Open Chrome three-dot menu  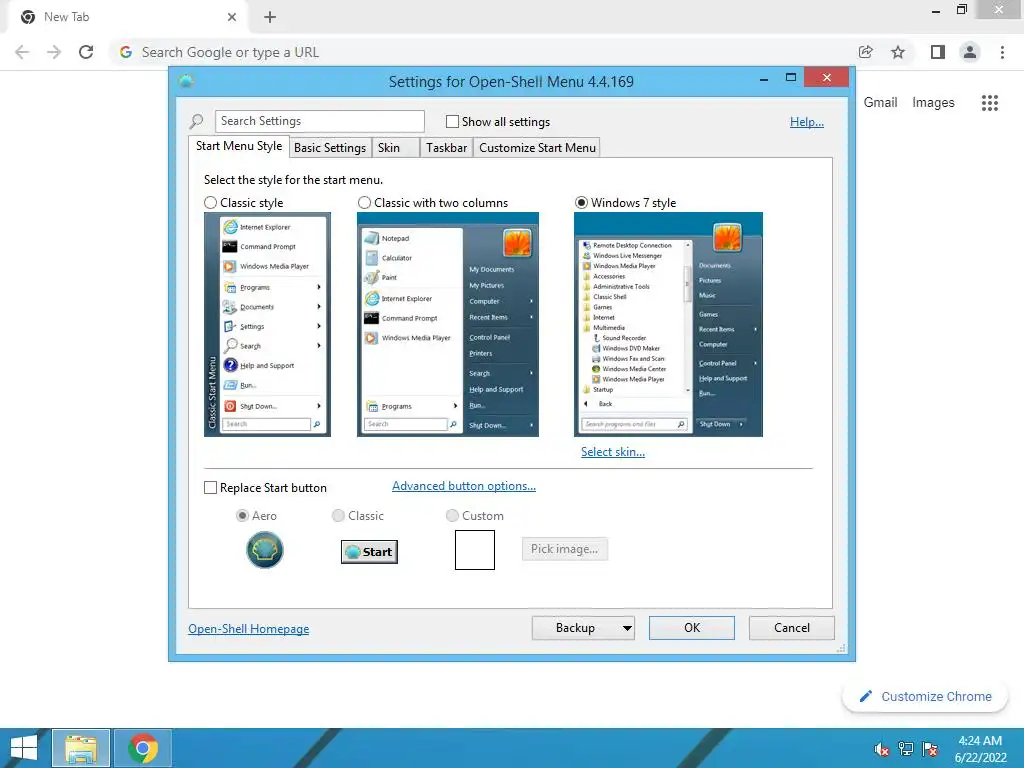pyautogui.click(x=1002, y=52)
